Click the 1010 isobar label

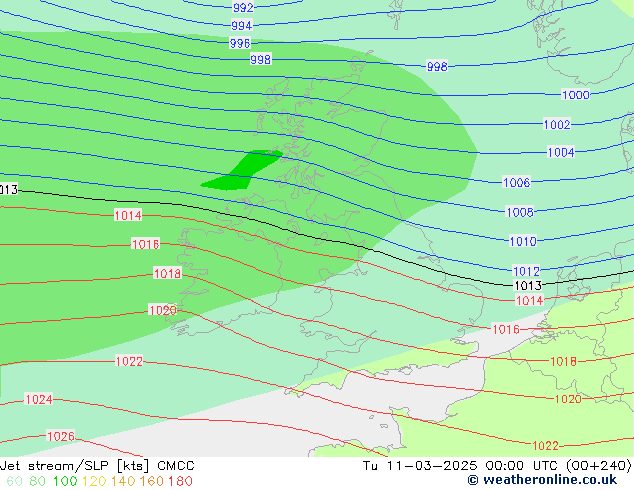pyautogui.click(x=523, y=241)
